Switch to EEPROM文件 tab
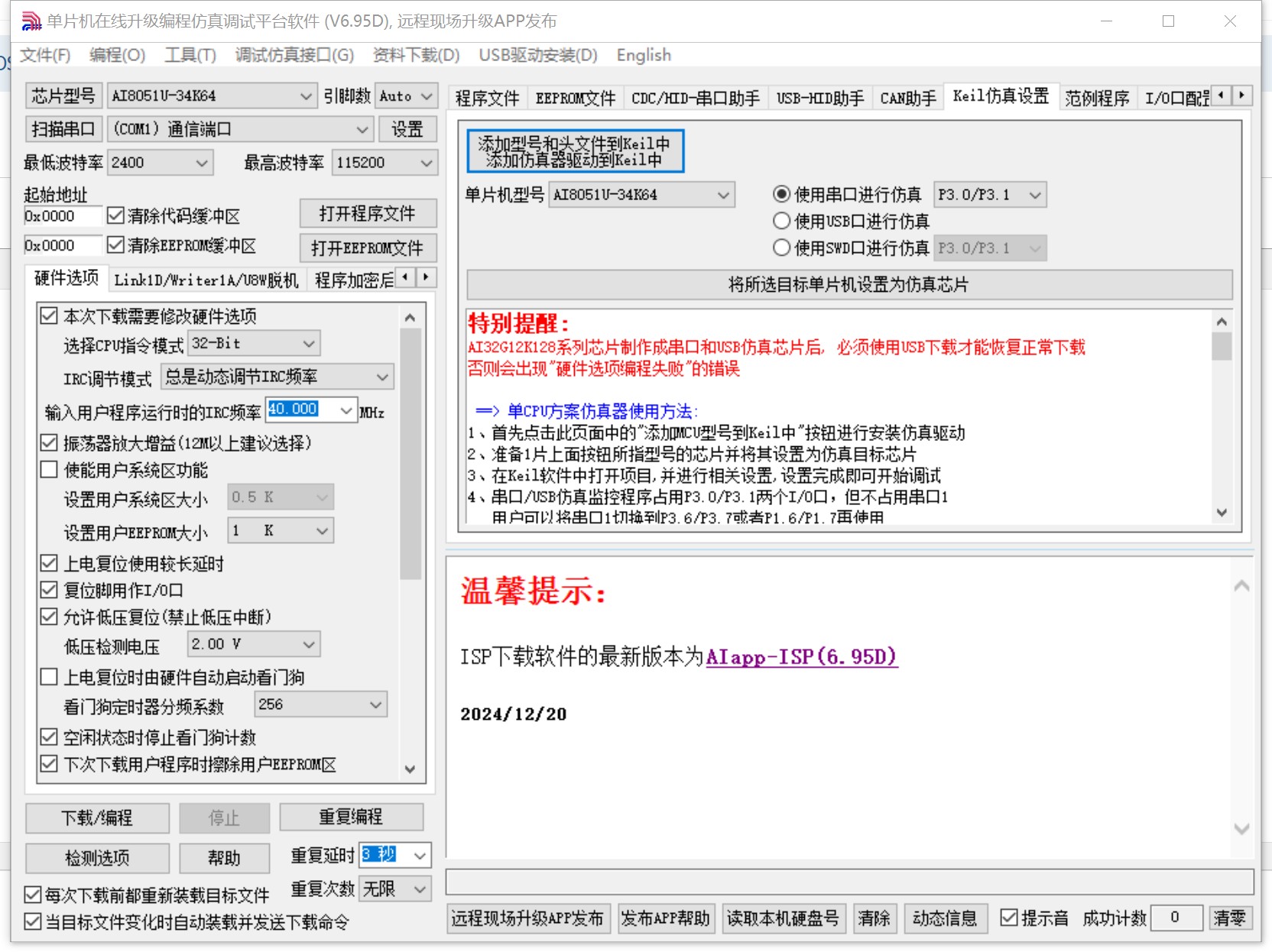The height and width of the screenshot is (952, 1272). (x=575, y=98)
